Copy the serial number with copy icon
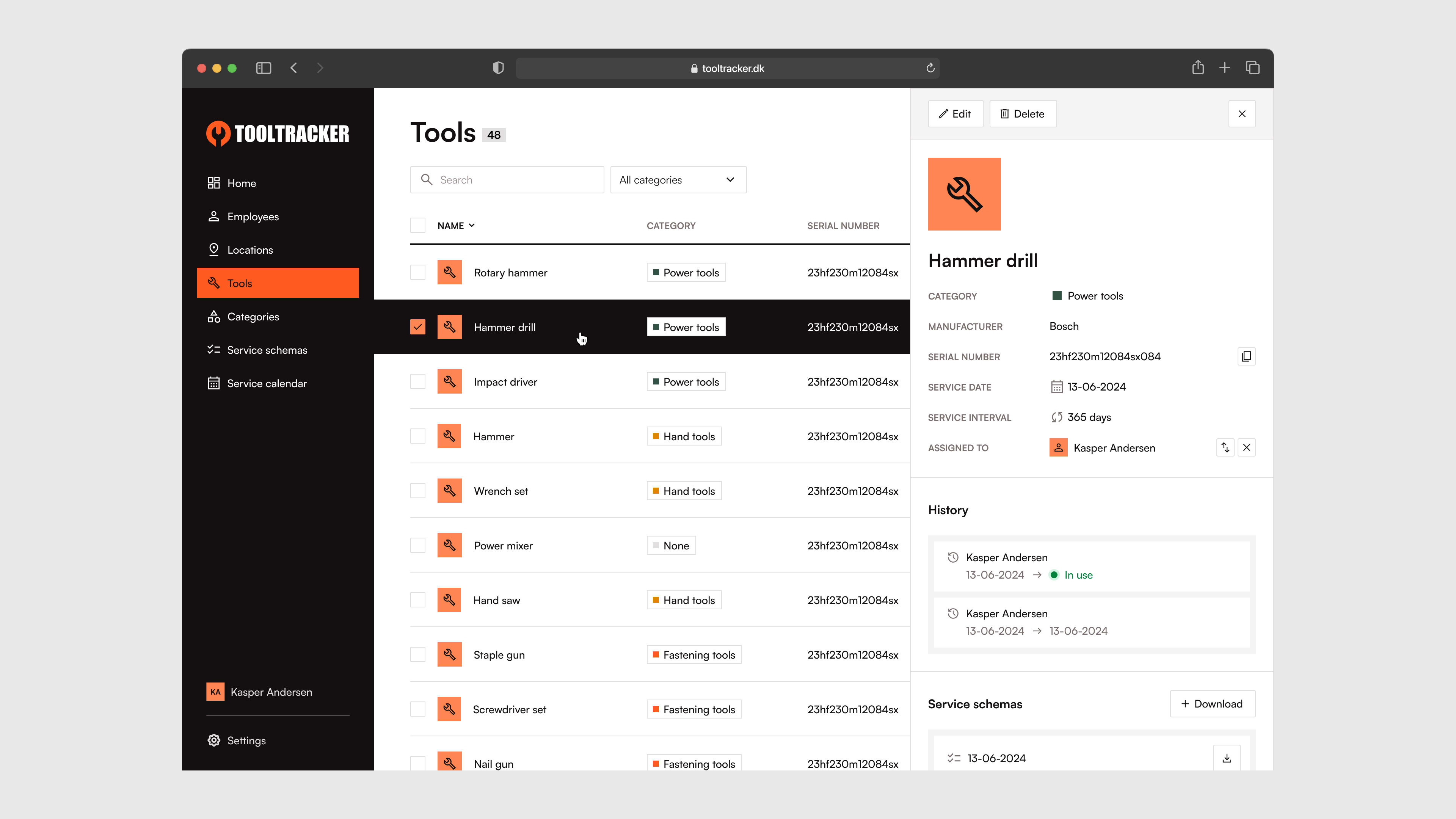Image resolution: width=1456 pixels, height=819 pixels. click(x=1246, y=356)
